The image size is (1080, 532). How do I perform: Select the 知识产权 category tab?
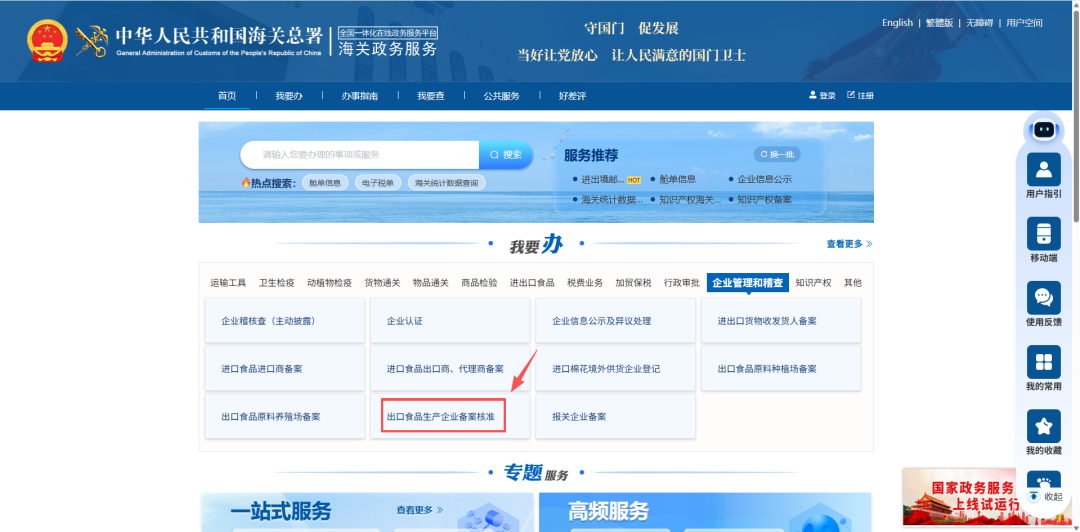point(813,283)
